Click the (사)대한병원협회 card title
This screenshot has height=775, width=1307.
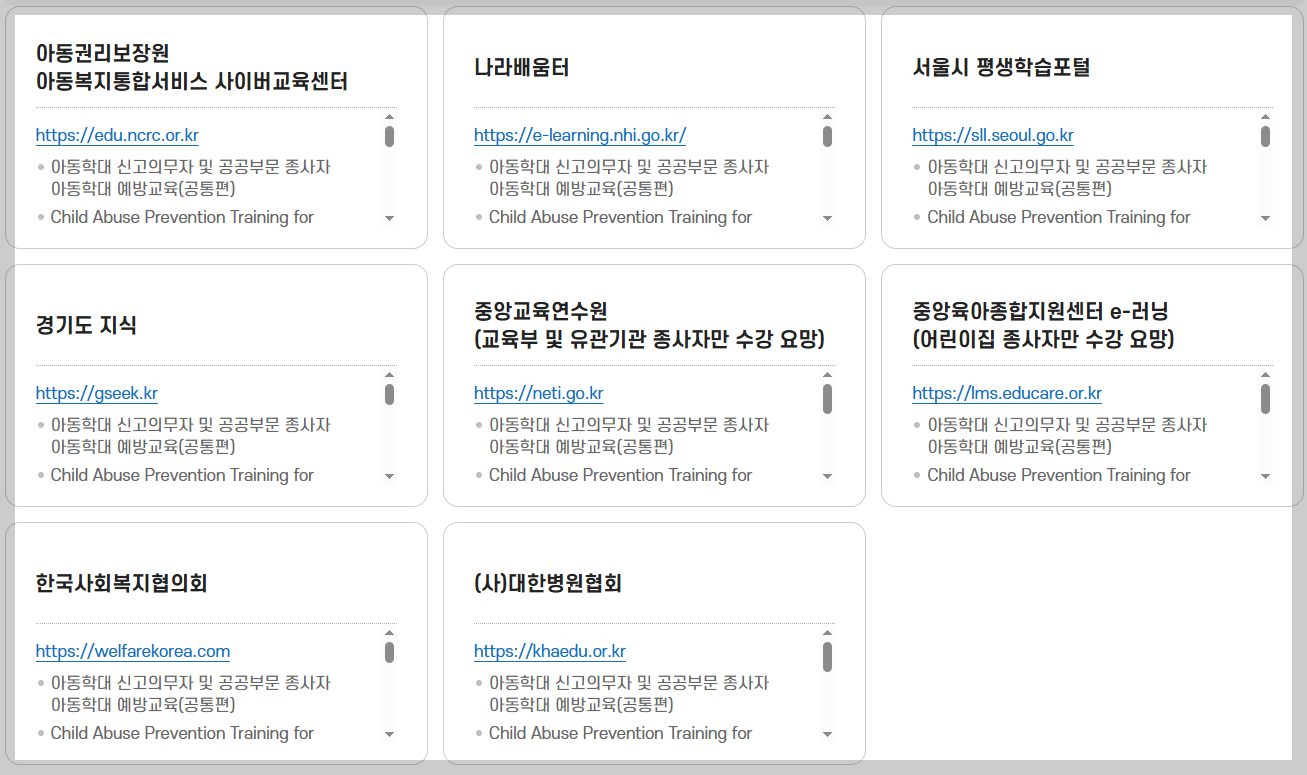548,583
